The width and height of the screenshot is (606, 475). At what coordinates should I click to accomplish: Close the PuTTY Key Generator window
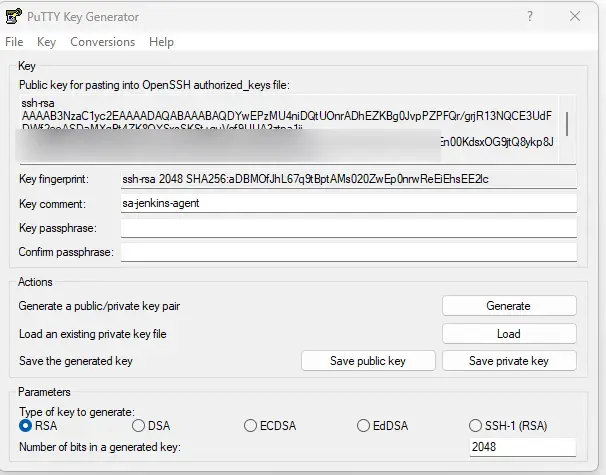(575, 16)
